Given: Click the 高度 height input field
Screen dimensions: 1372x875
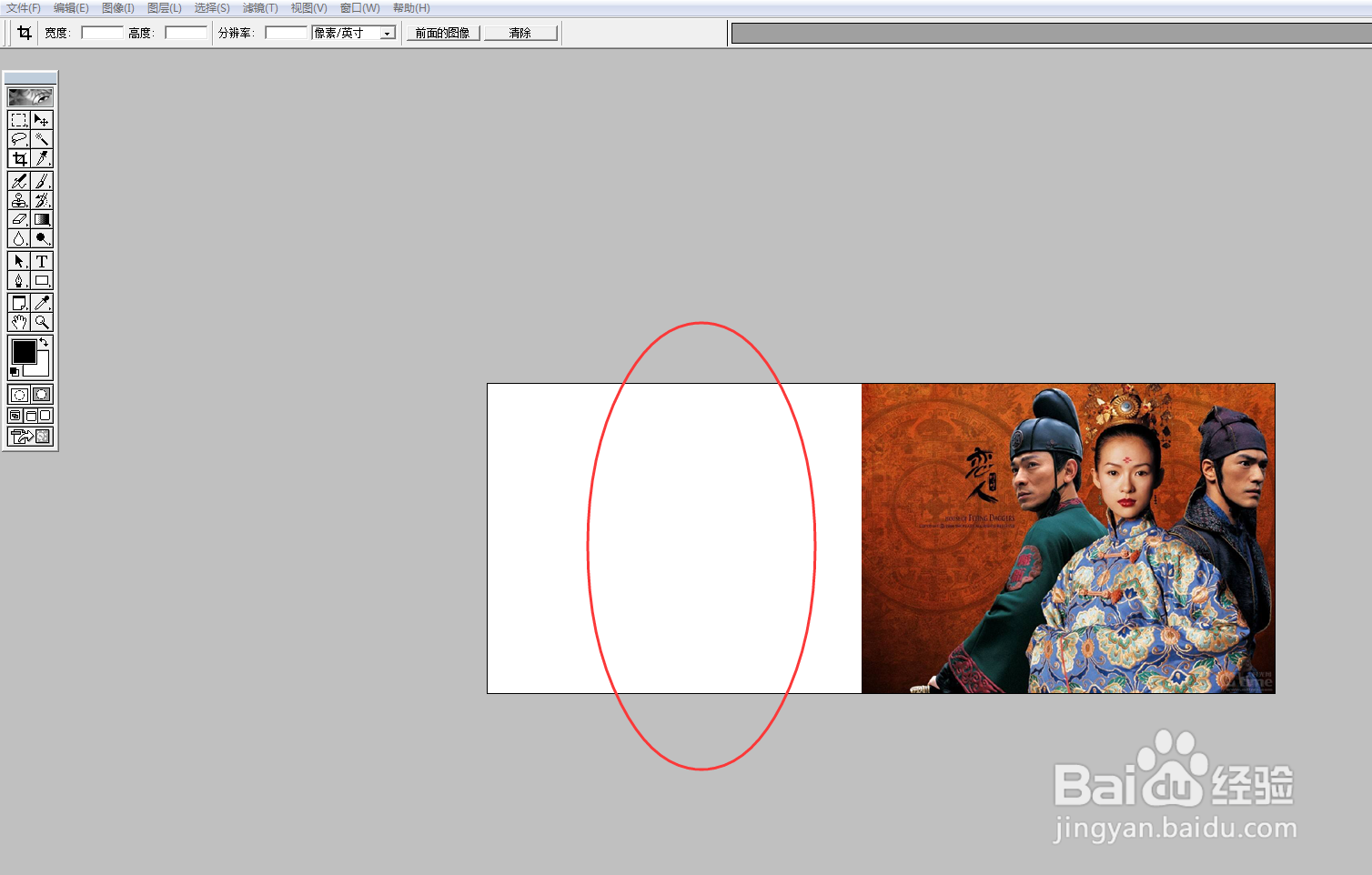Looking at the screenshot, I should 186,33.
